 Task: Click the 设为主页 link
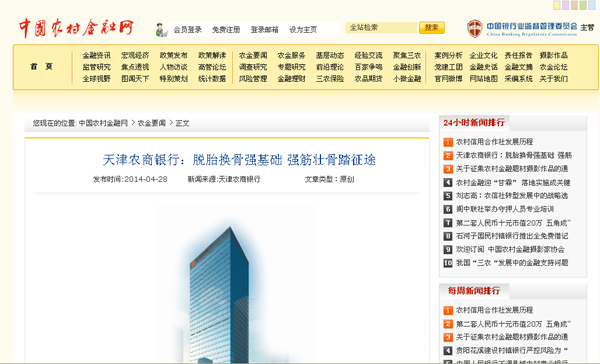click(303, 30)
